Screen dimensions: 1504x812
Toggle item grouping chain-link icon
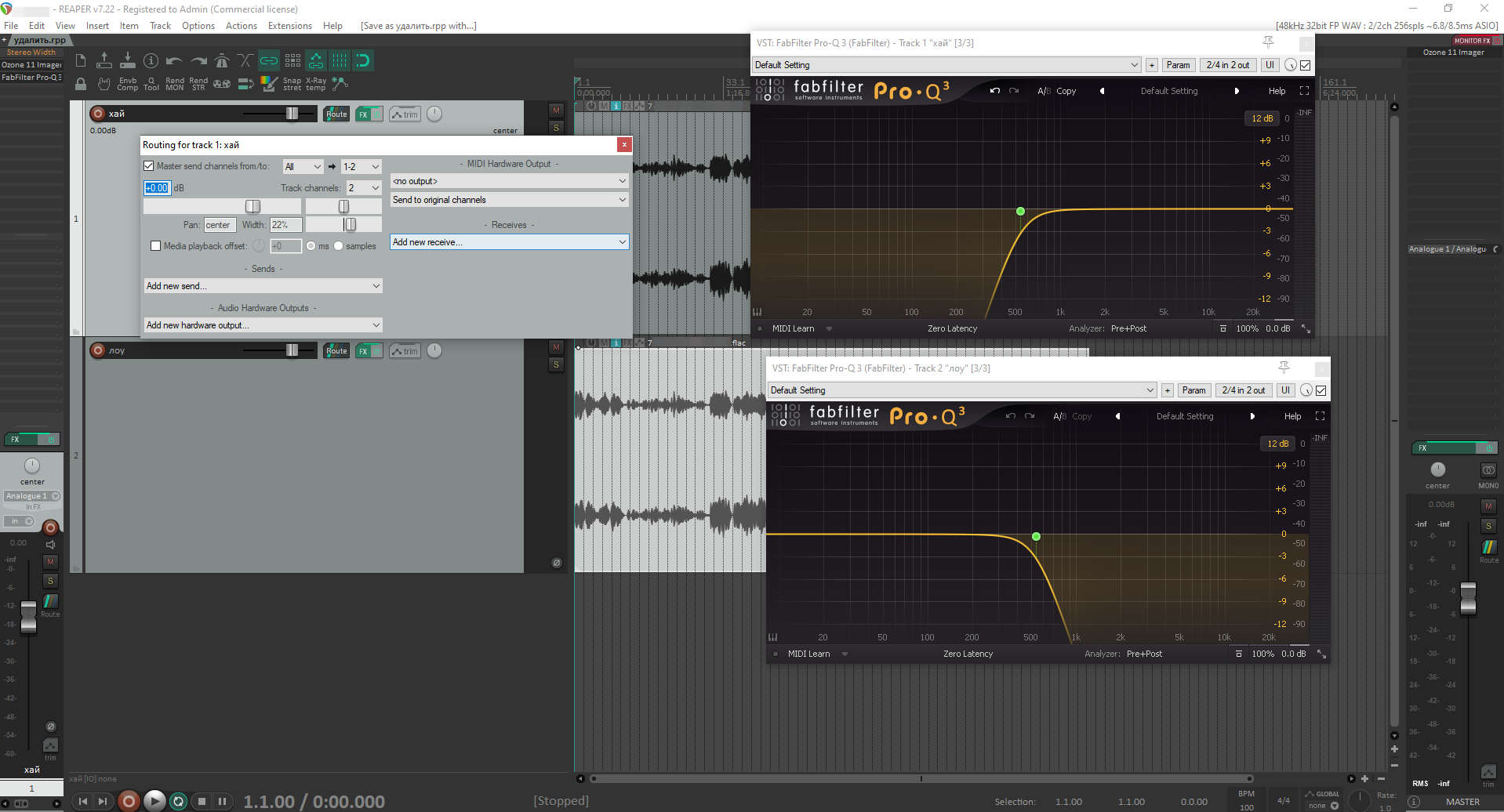(269, 60)
